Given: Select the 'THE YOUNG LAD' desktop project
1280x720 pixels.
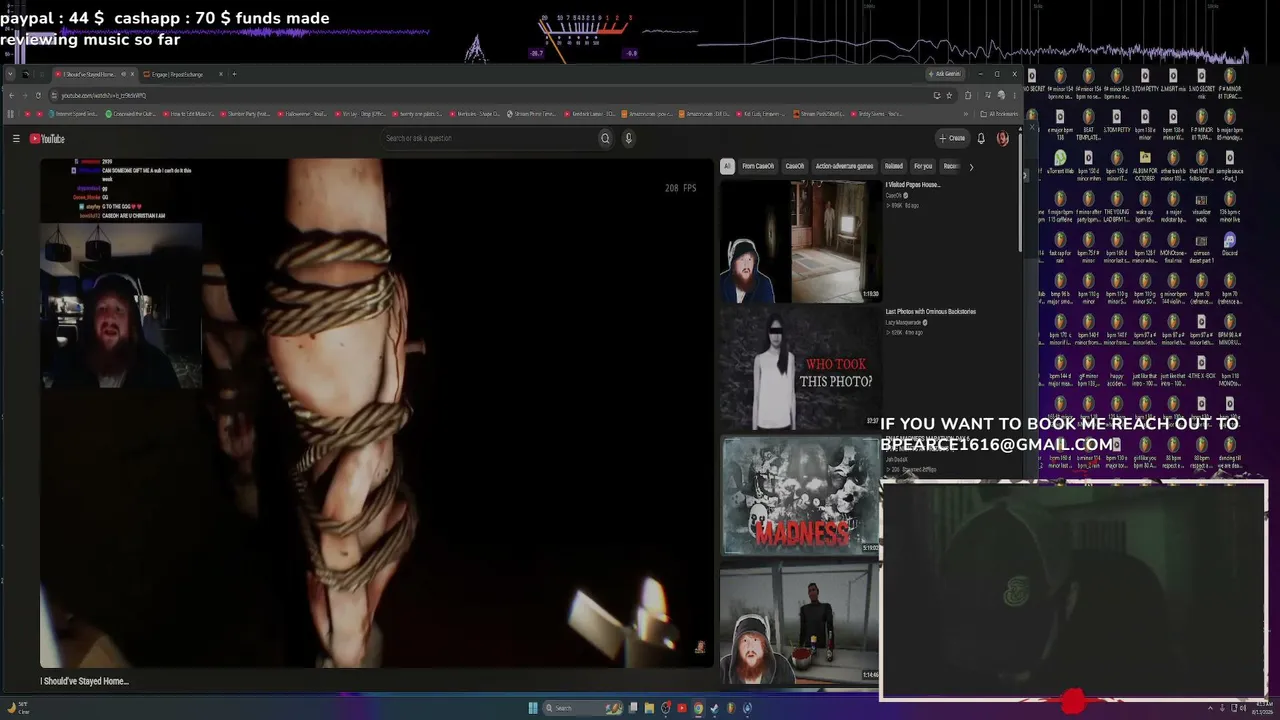Looking at the screenshot, I should click(x=1117, y=204).
